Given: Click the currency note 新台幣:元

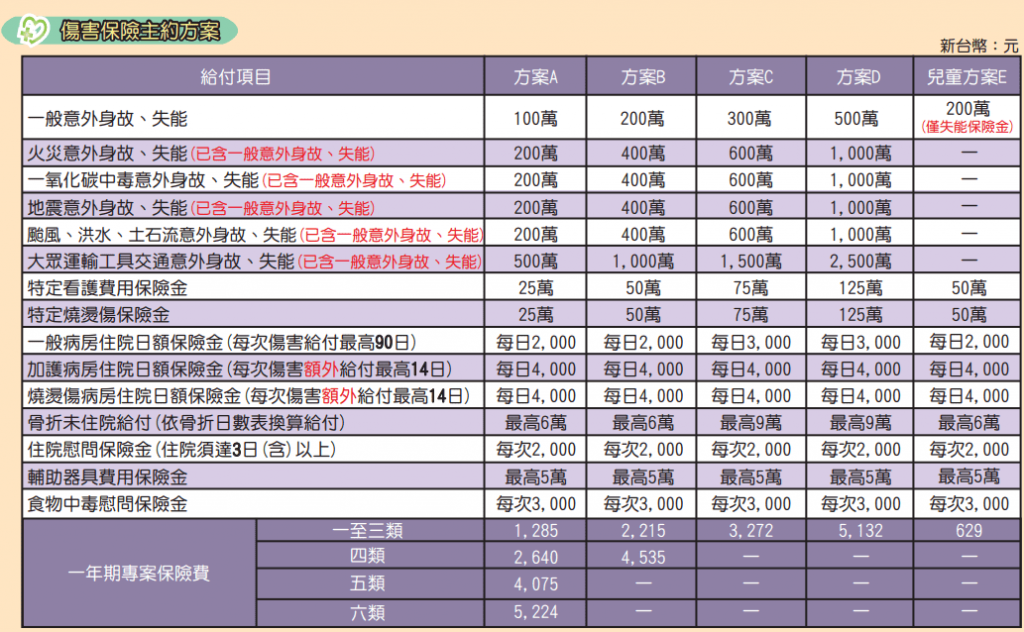Looking at the screenshot, I should click(978, 46).
